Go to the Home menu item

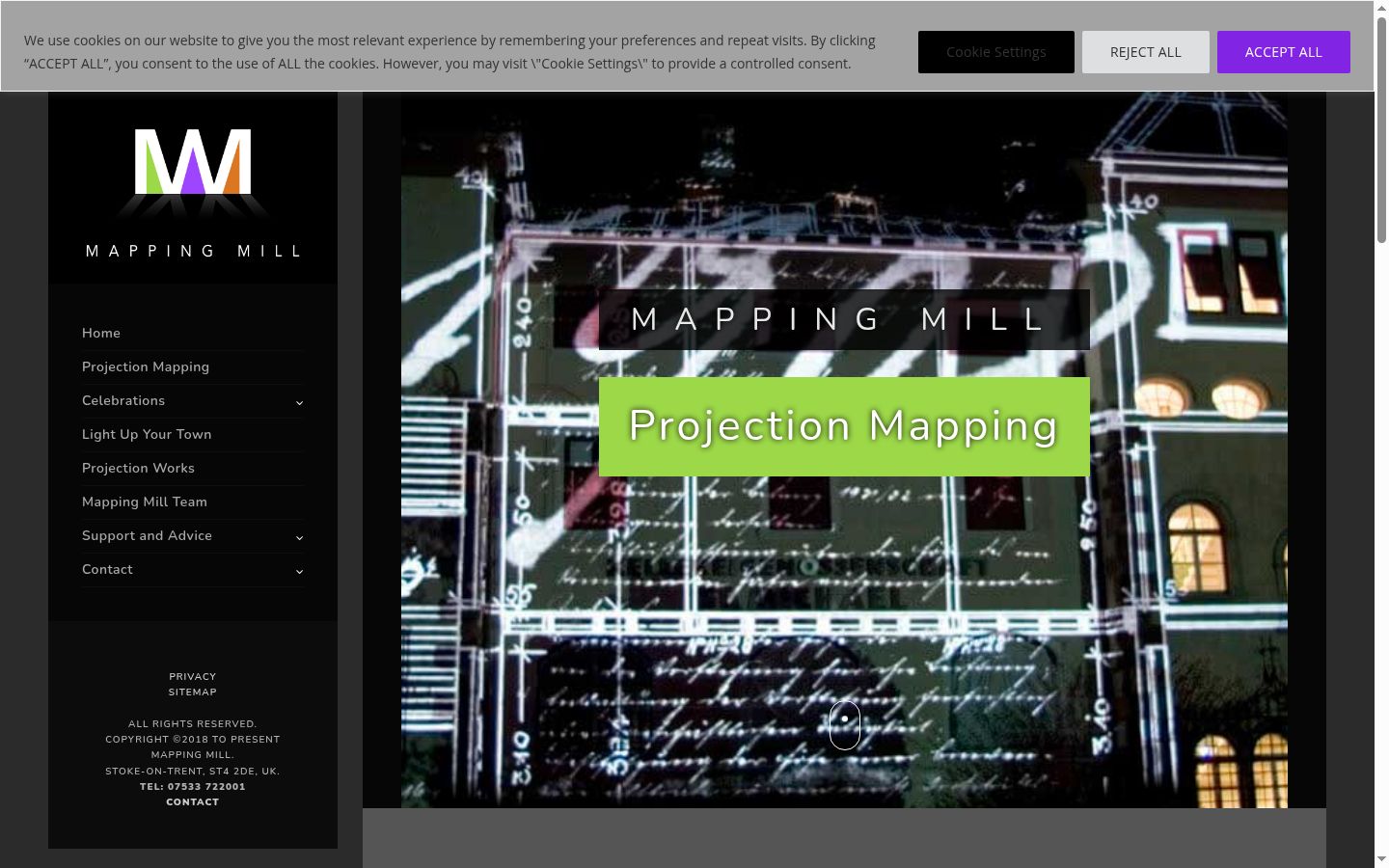point(101,333)
